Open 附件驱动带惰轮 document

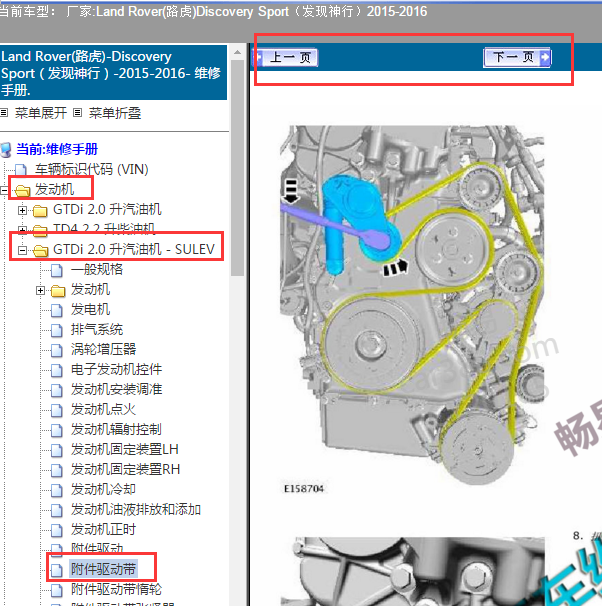click(x=116, y=590)
